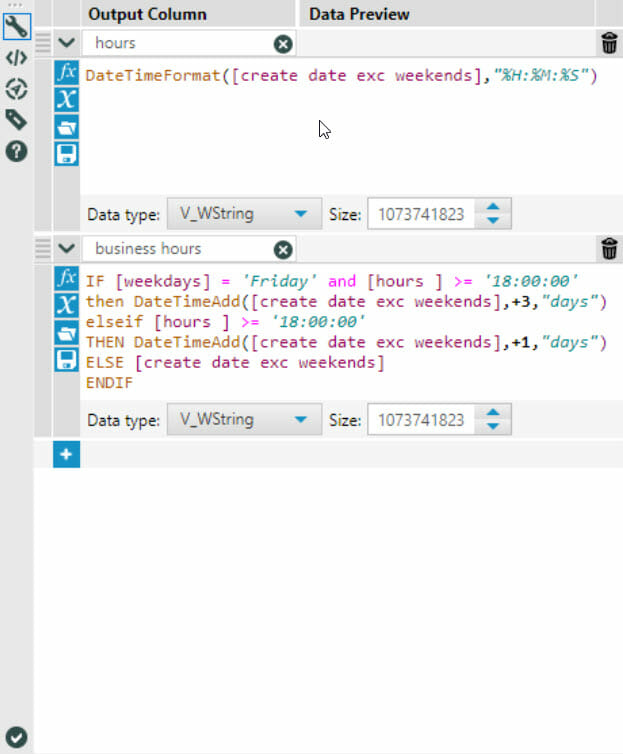Open the fx functions list for hours expression
Image resolution: width=623 pixels, height=754 pixels.
pos(66,74)
